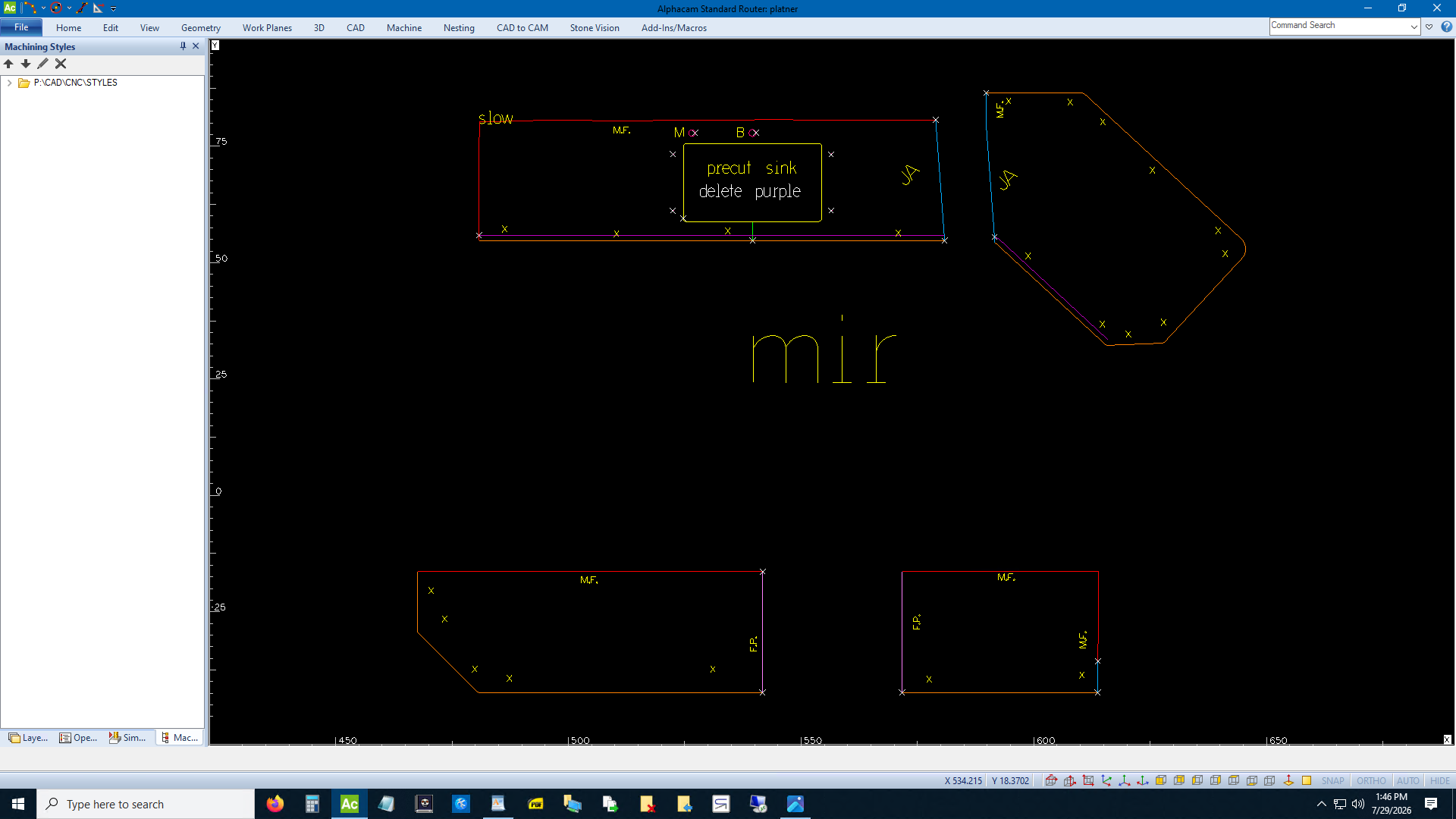Viewport: 1456px width, 819px height.
Task: Expand the P:\CAD\CNC\STYLES folder
Action: [9, 83]
